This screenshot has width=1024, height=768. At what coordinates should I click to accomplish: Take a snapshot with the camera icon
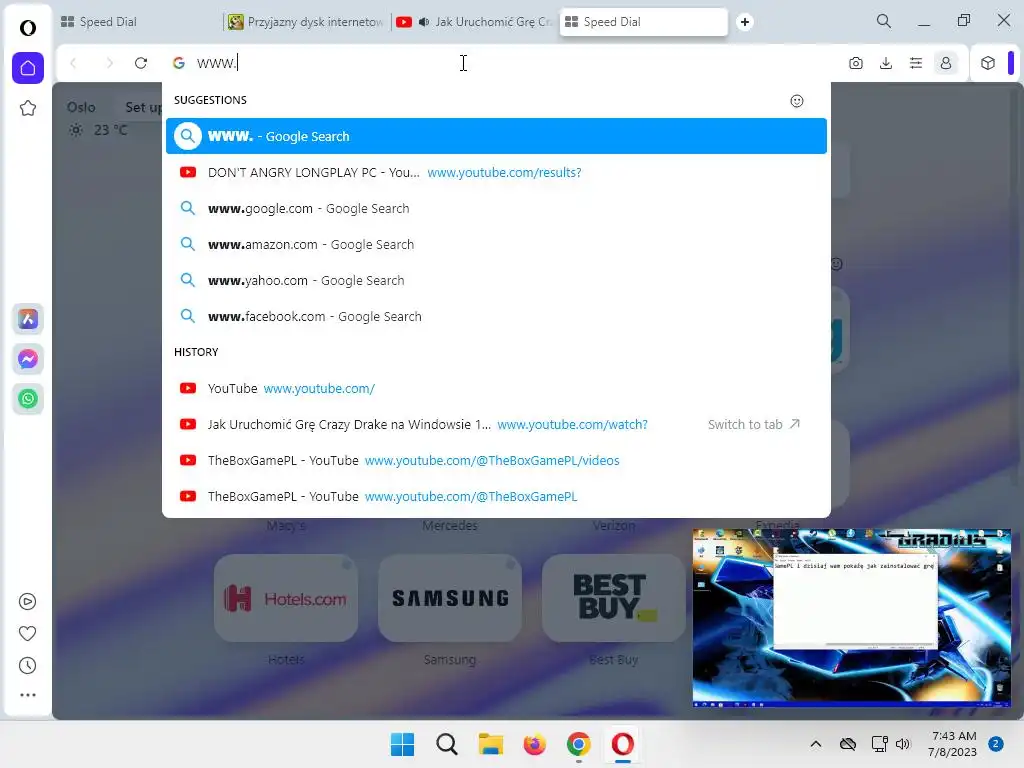click(x=856, y=63)
